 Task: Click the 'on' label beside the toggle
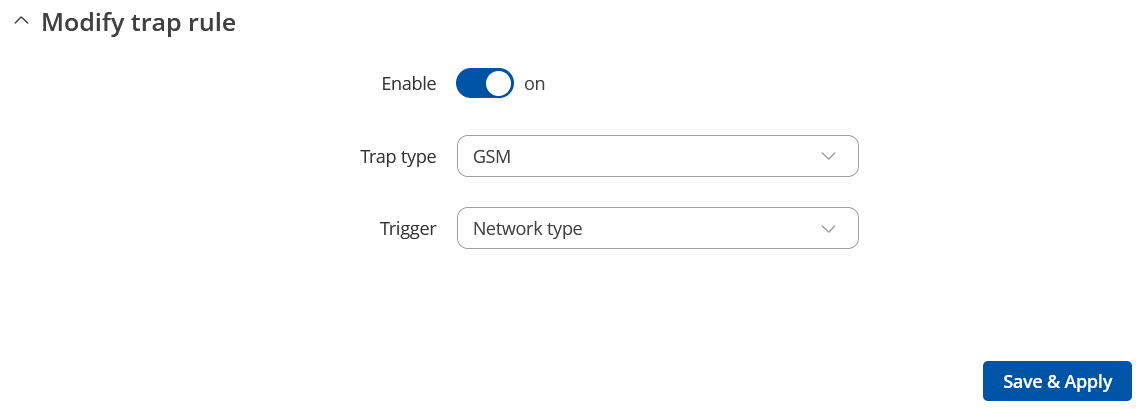535,84
